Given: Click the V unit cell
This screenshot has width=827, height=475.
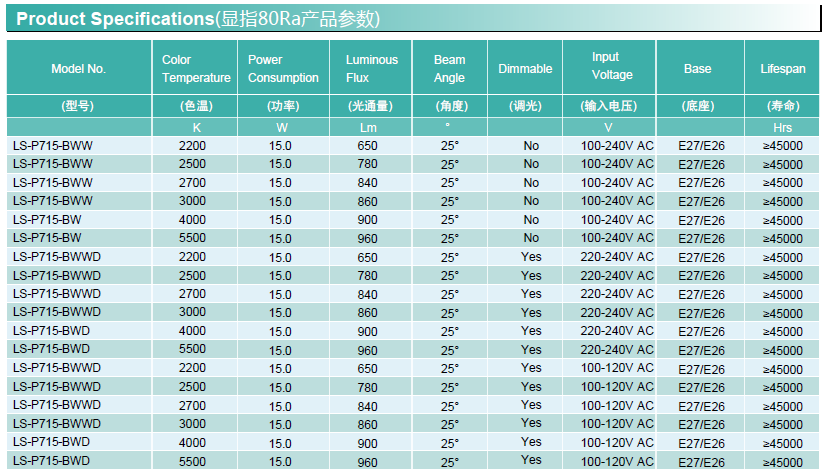Looking at the screenshot, I should [x=608, y=127].
